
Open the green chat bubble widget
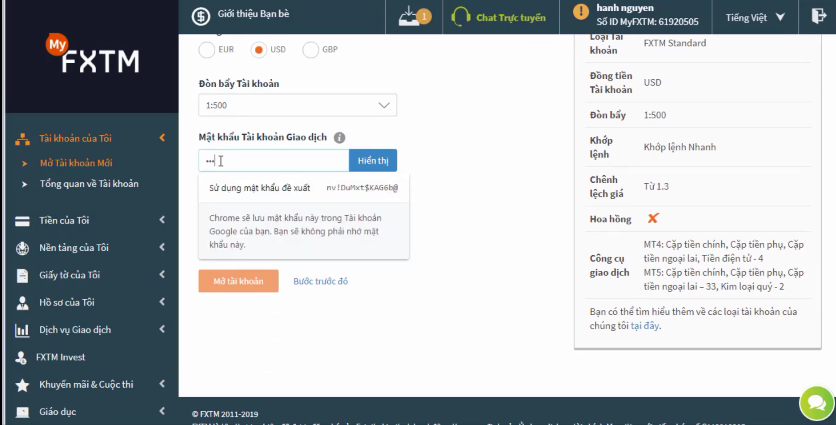817,403
